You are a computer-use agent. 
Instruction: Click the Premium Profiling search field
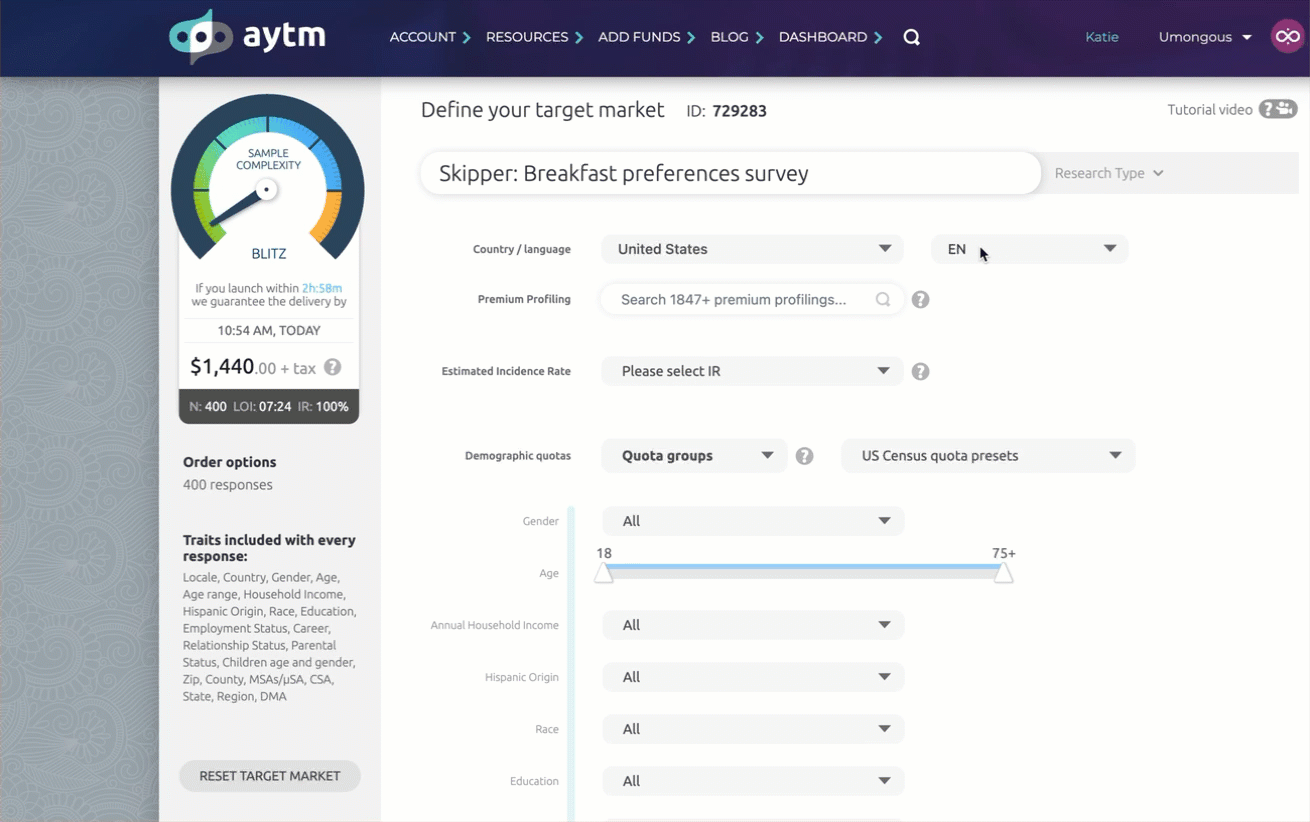[740, 300]
